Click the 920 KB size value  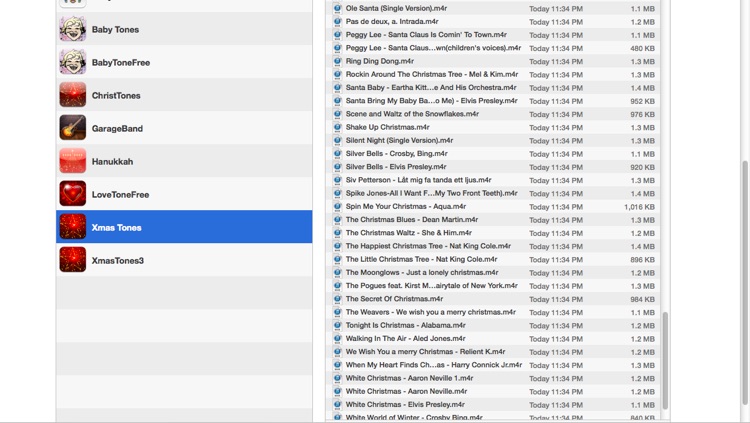pyautogui.click(x=642, y=167)
